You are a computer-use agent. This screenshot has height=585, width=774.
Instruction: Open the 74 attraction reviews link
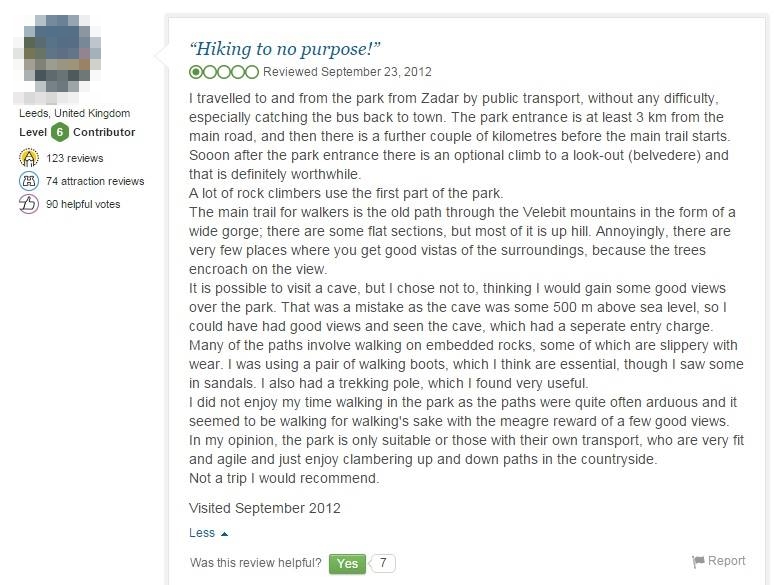[x=95, y=181]
